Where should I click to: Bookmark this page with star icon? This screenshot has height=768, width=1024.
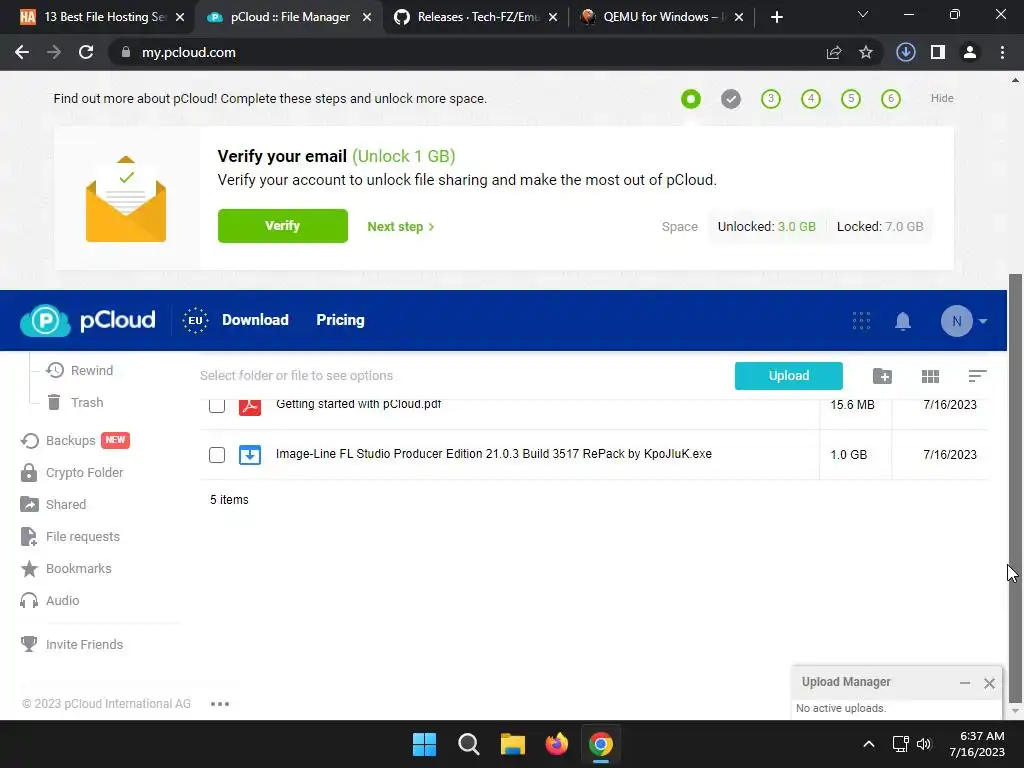click(866, 52)
